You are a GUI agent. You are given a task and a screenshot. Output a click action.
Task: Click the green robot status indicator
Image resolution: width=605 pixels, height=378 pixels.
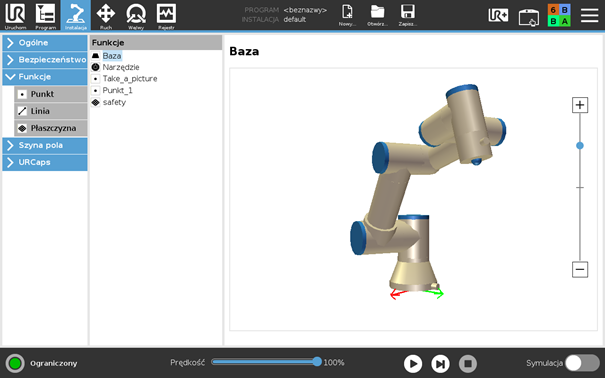coord(15,363)
